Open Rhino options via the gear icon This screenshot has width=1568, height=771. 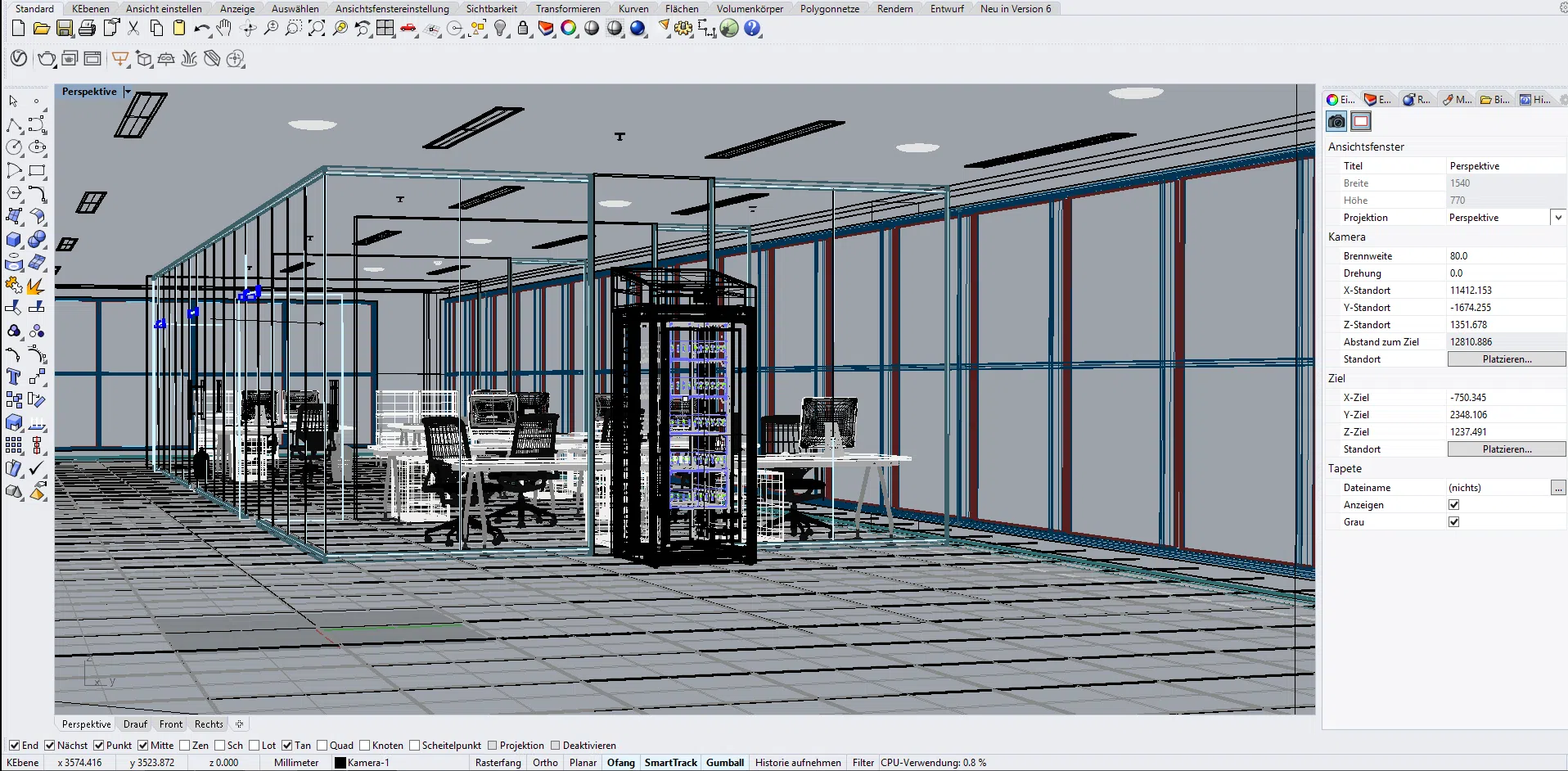[x=683, y=28]
